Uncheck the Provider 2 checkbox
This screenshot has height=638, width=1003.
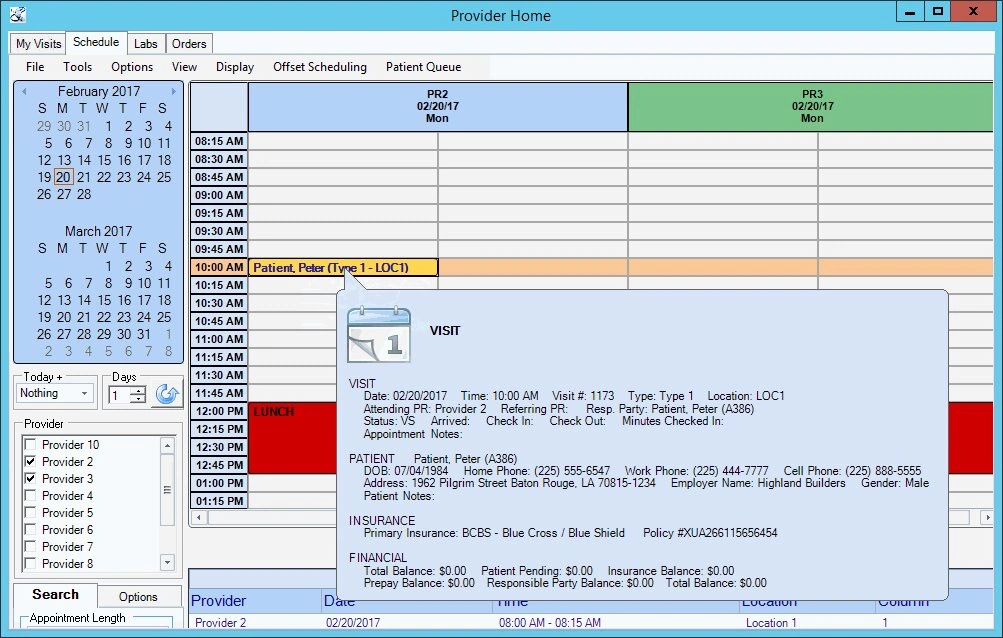(30, 461)
